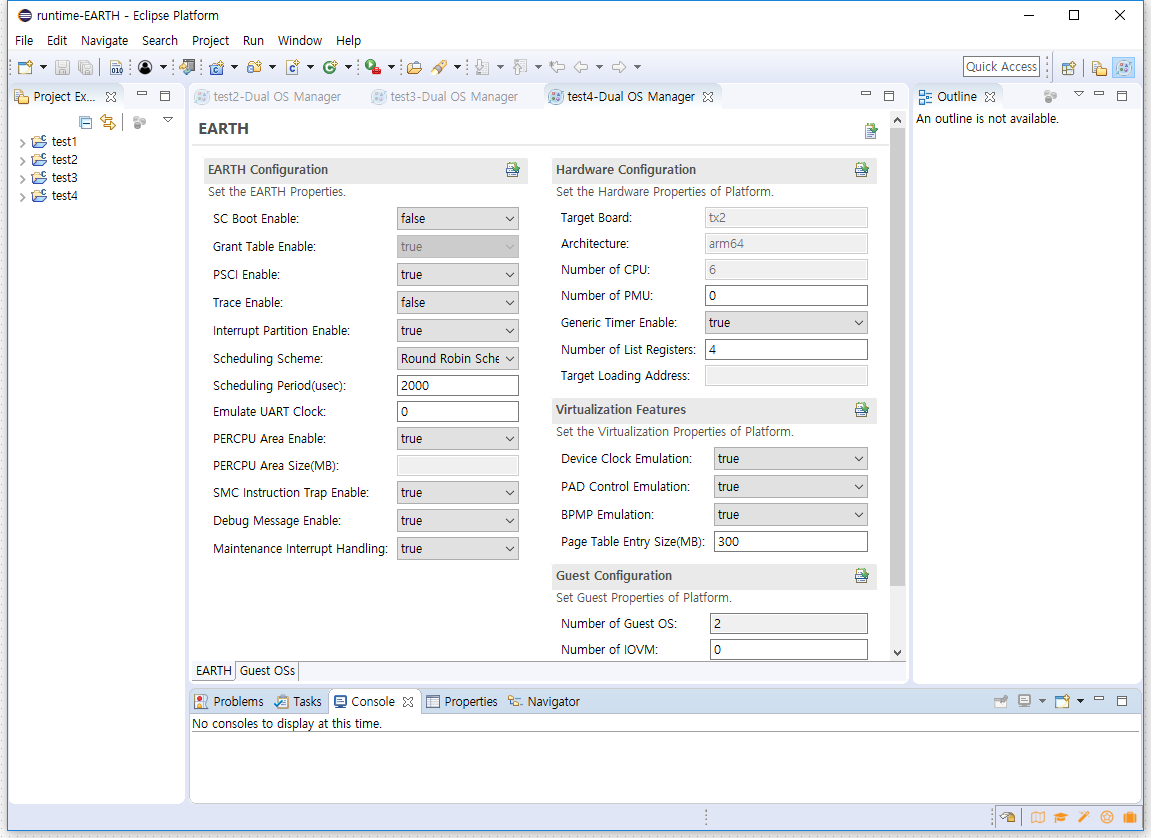Click the Quick Access search box
The image size is (1151, 838).
[x=1001, y=67]
